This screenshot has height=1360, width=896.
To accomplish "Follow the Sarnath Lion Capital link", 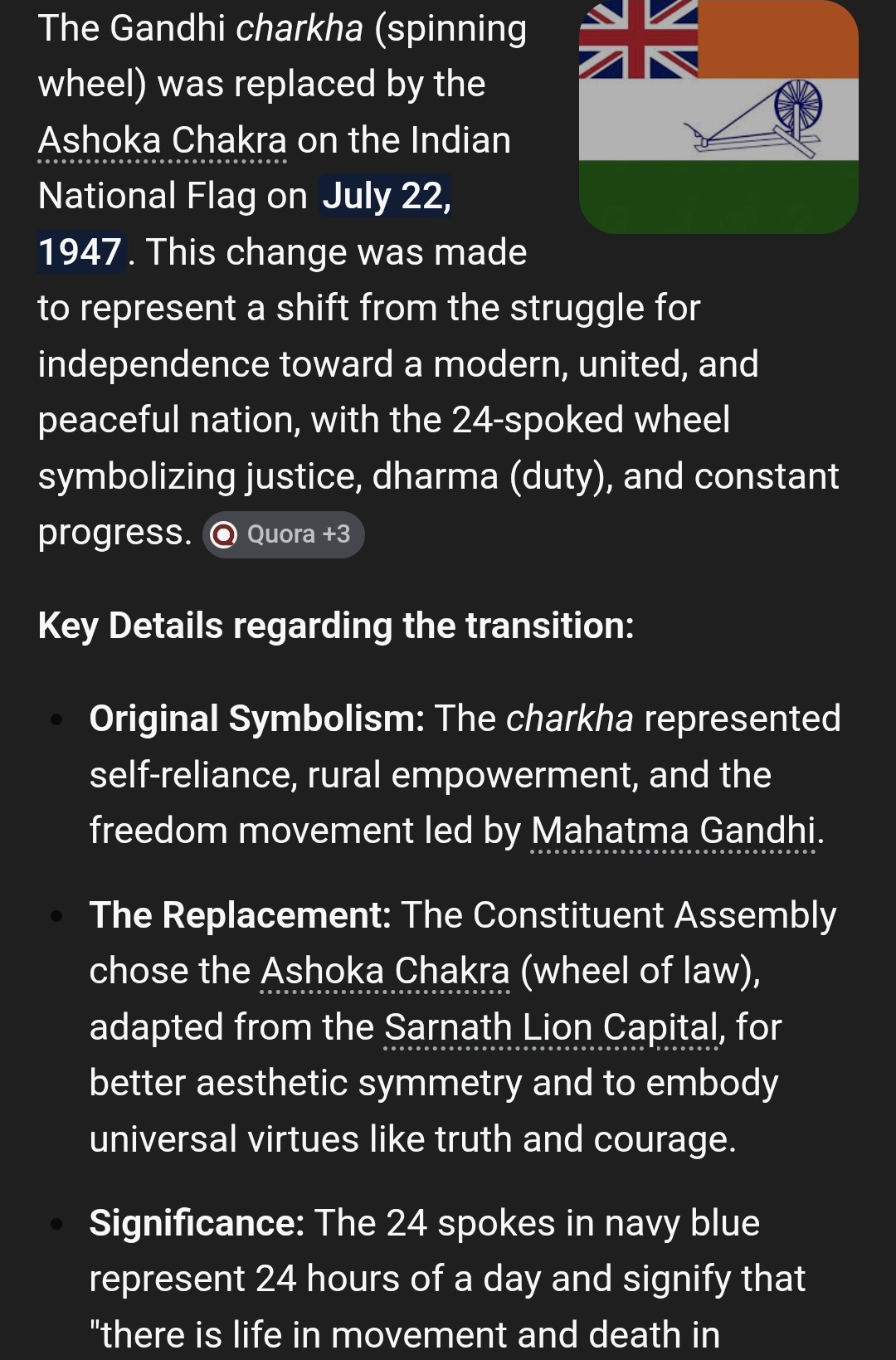I will point(551,1027).
